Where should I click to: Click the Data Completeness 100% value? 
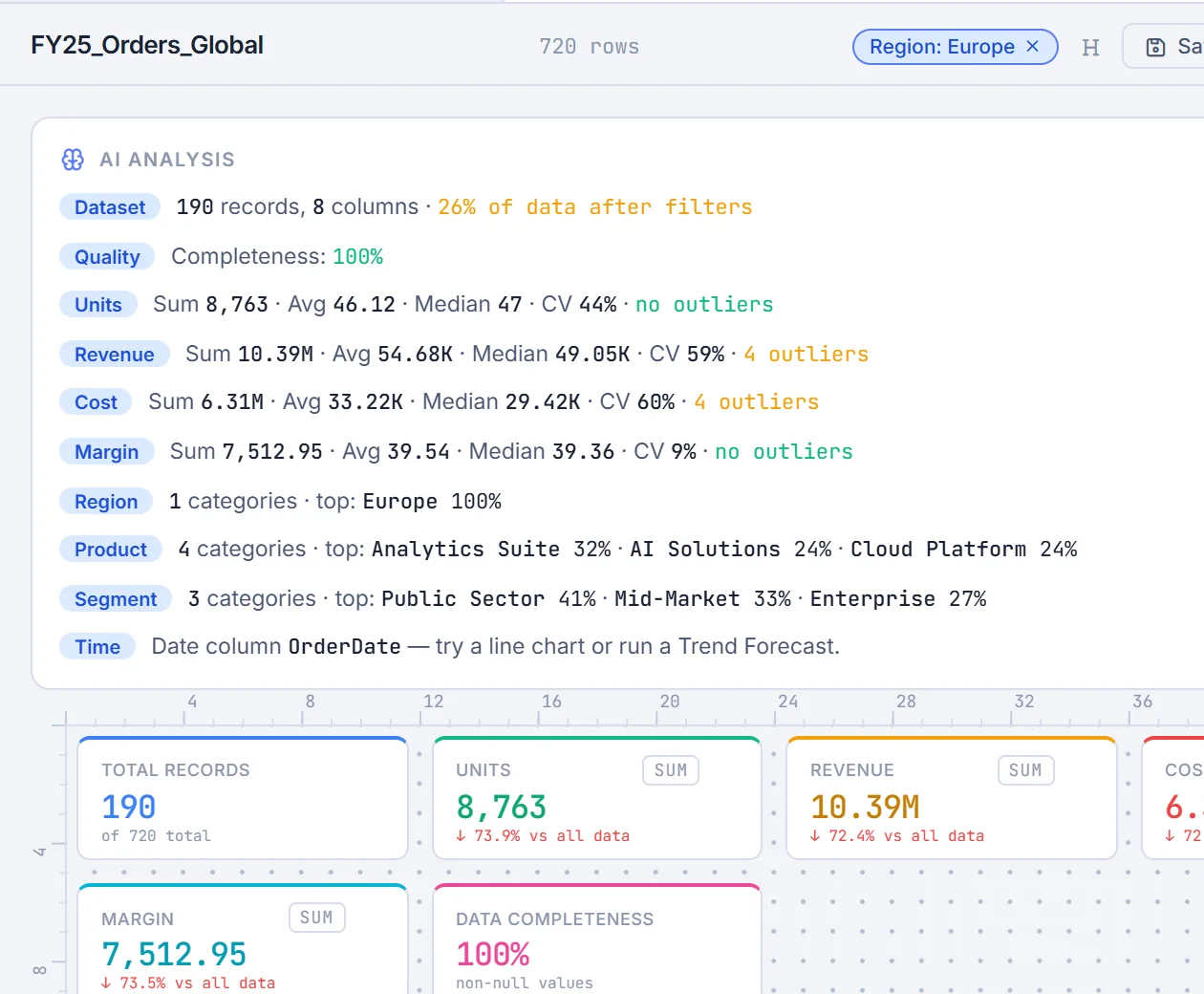[493, 955]
